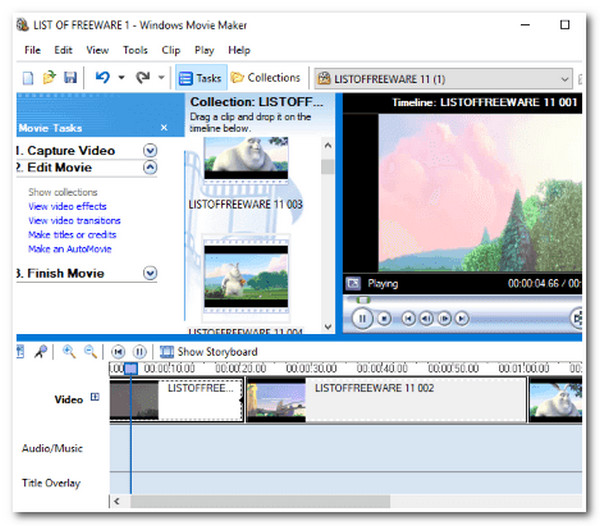Click the Narrate Timeline microphone icon
The image size is (600, 526).
[x=41, y=352]
